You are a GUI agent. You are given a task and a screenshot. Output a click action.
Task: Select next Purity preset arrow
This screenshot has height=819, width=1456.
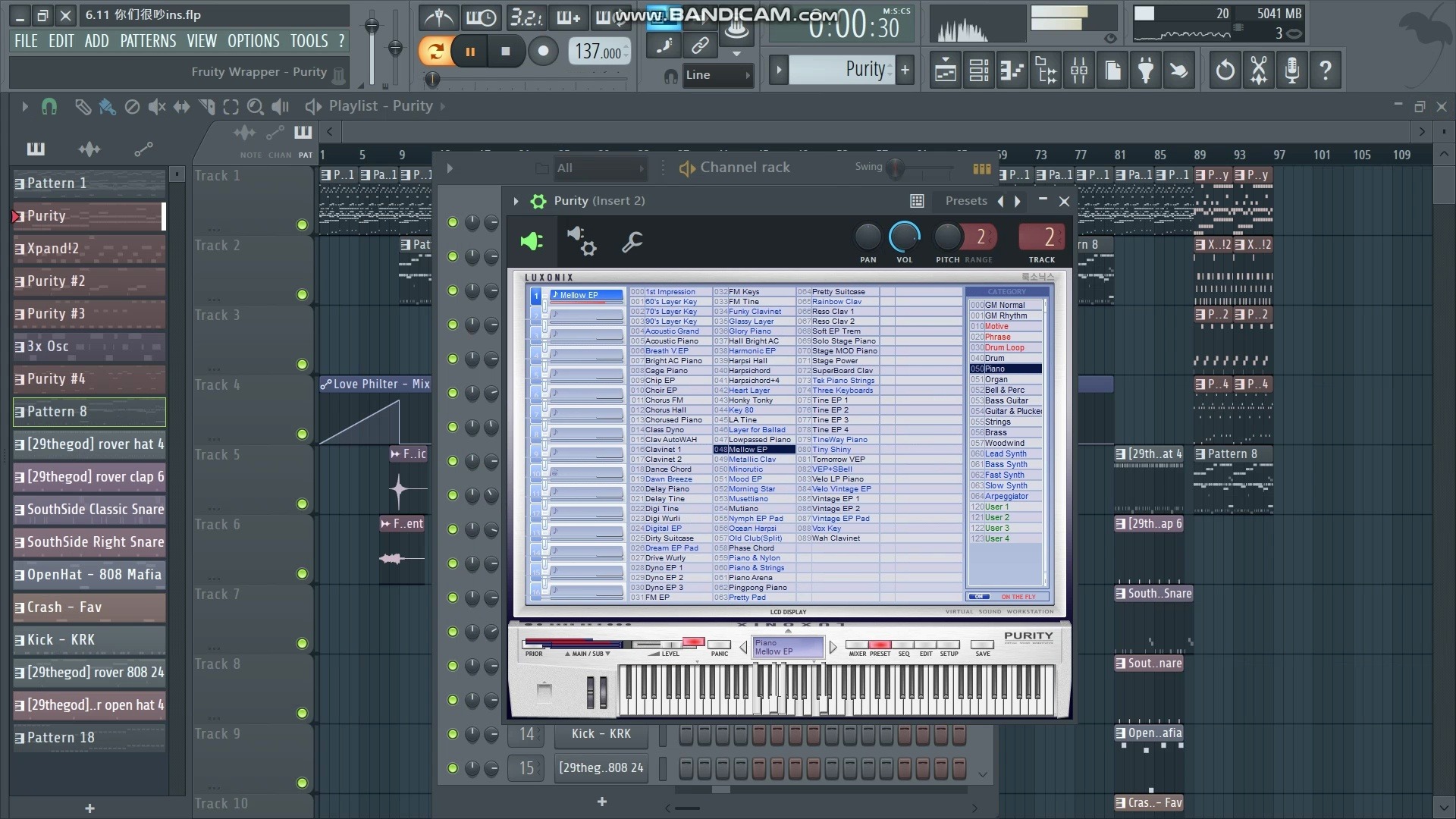[x=1018, y=201]
